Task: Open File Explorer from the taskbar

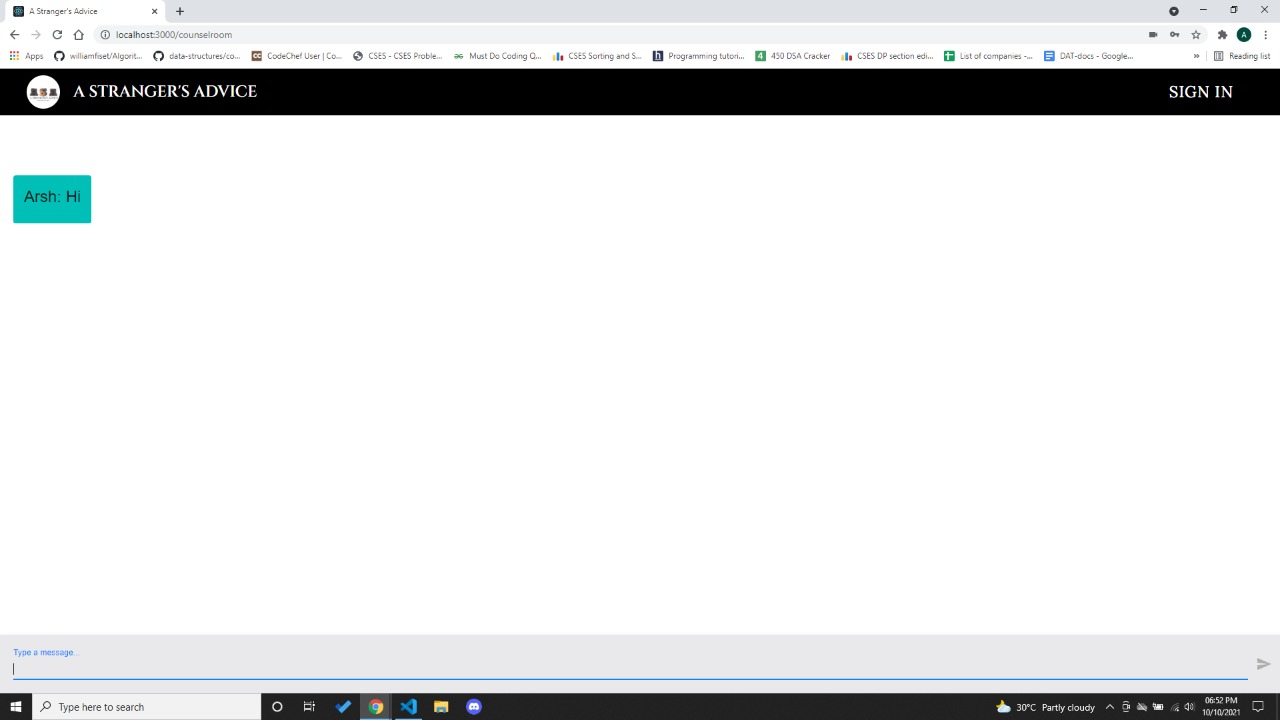Action: pyautogui.click(x=441, y=707)
